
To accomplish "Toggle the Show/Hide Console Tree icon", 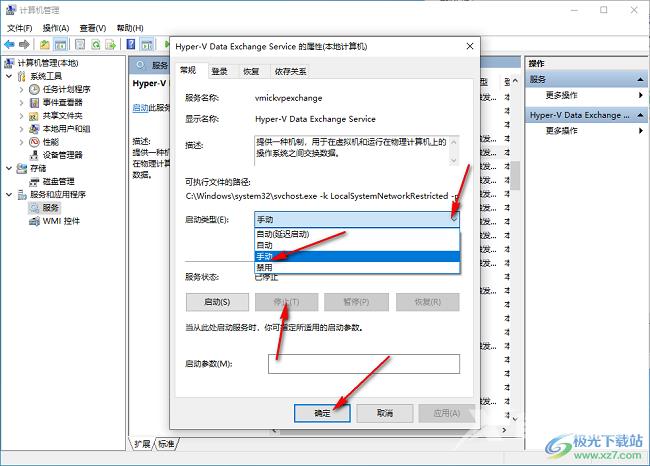I will (61, 44).
